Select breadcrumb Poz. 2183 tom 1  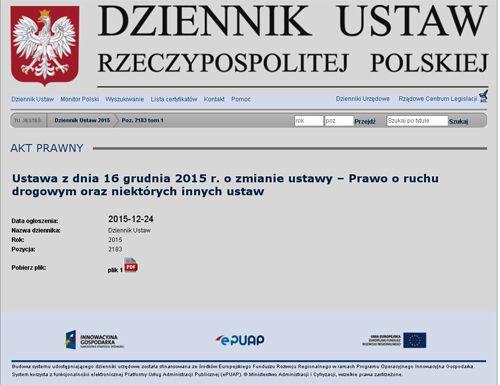point(143,120)
